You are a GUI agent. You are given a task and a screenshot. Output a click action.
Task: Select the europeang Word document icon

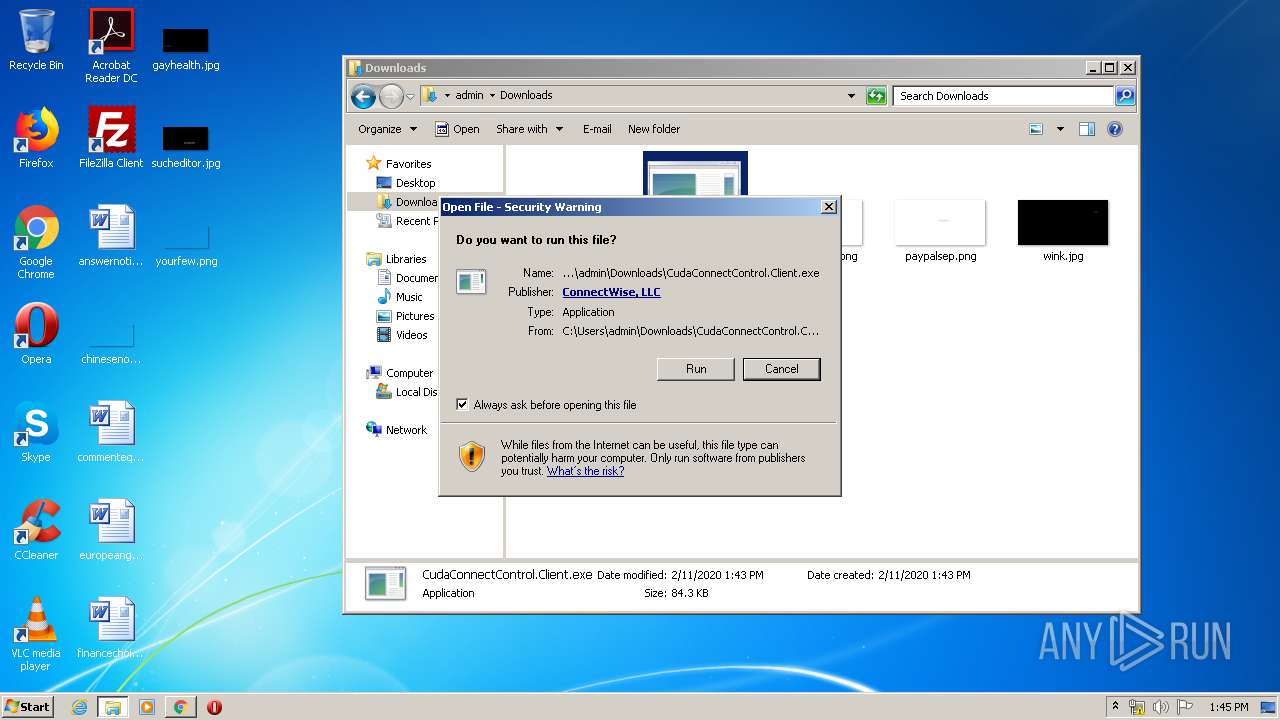111,530
